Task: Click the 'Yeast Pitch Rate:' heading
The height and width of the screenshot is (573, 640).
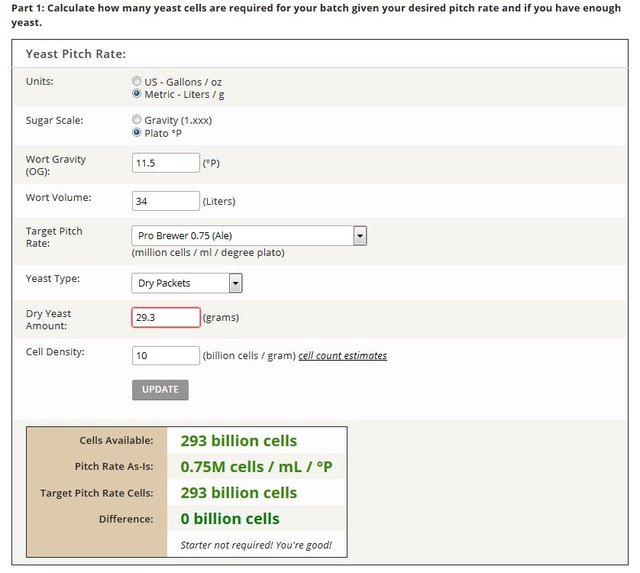Action: tap(76, 54)
